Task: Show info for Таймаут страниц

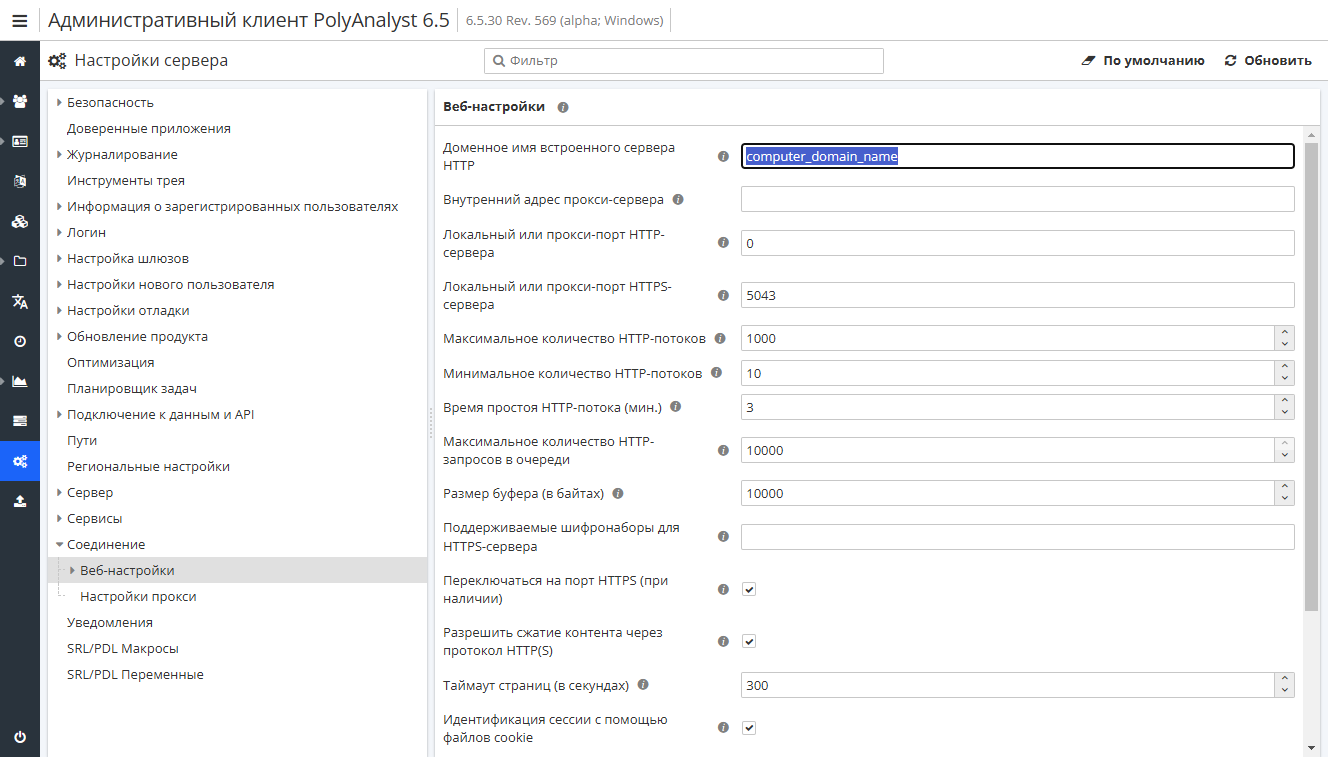Action: pyautogui.click(x=643, y=685)
